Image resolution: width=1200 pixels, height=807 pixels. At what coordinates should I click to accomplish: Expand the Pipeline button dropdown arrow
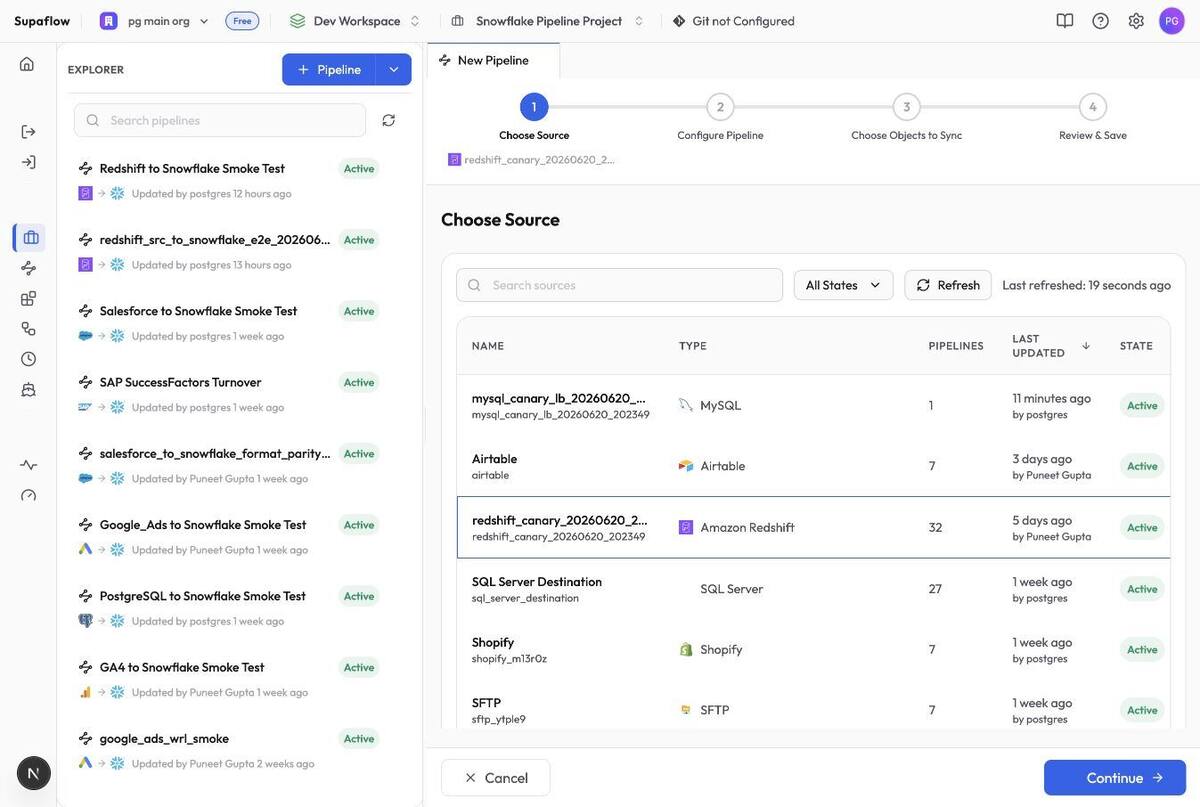pos(394,69)
